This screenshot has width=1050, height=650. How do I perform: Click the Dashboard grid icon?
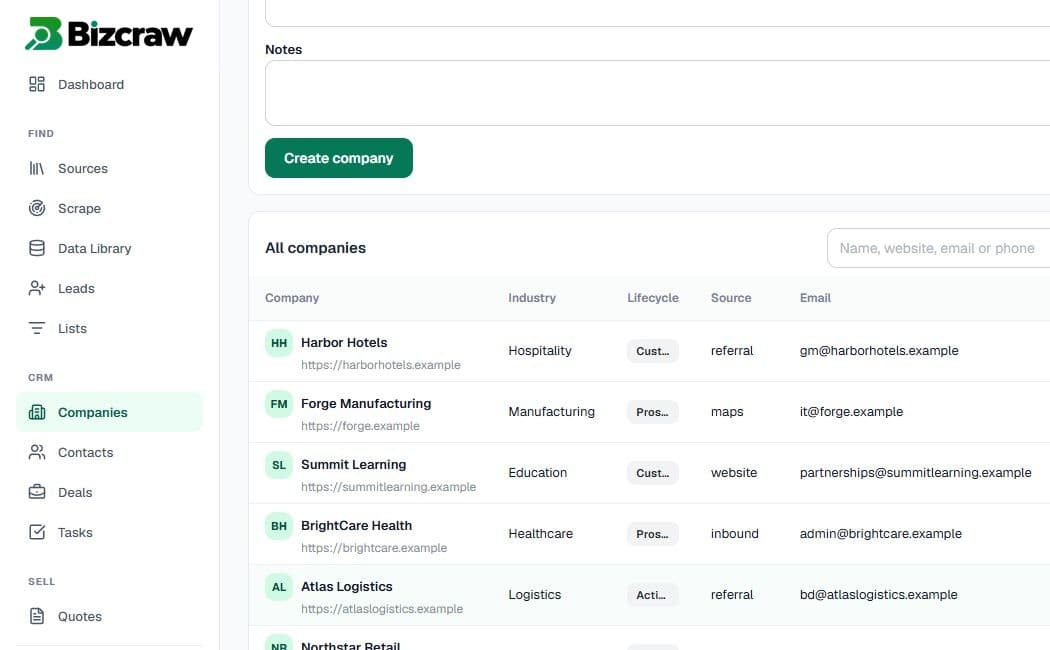coord(37,84)
